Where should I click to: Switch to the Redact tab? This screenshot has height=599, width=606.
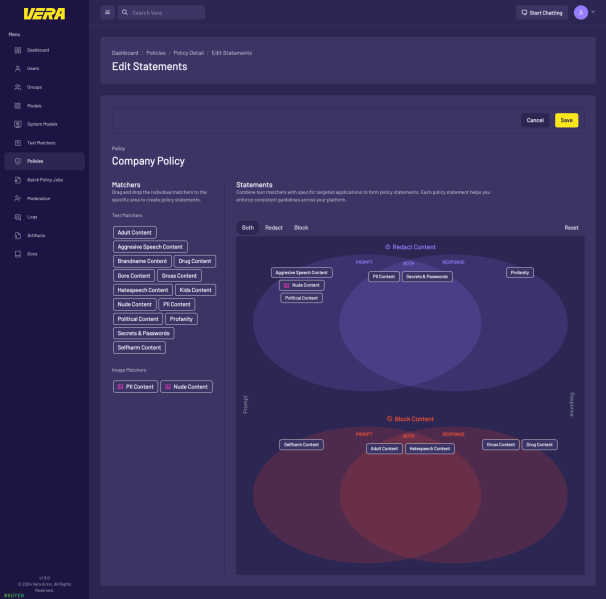tap(273, 228)
